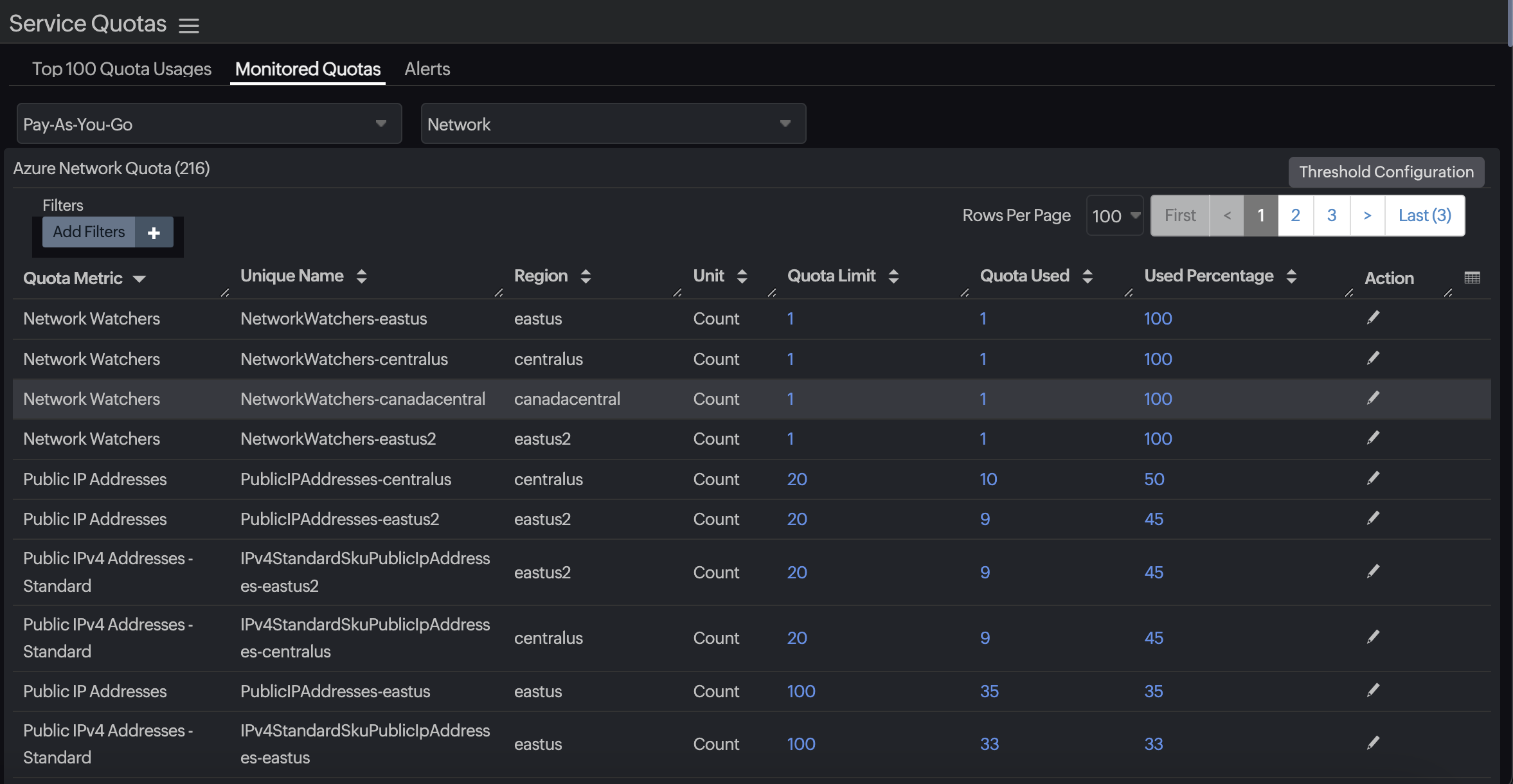The width and height of the screenshot is (1513, 784).
Task: Open the Service Quotas hamburger menu
Action: [x=188, y=25]
